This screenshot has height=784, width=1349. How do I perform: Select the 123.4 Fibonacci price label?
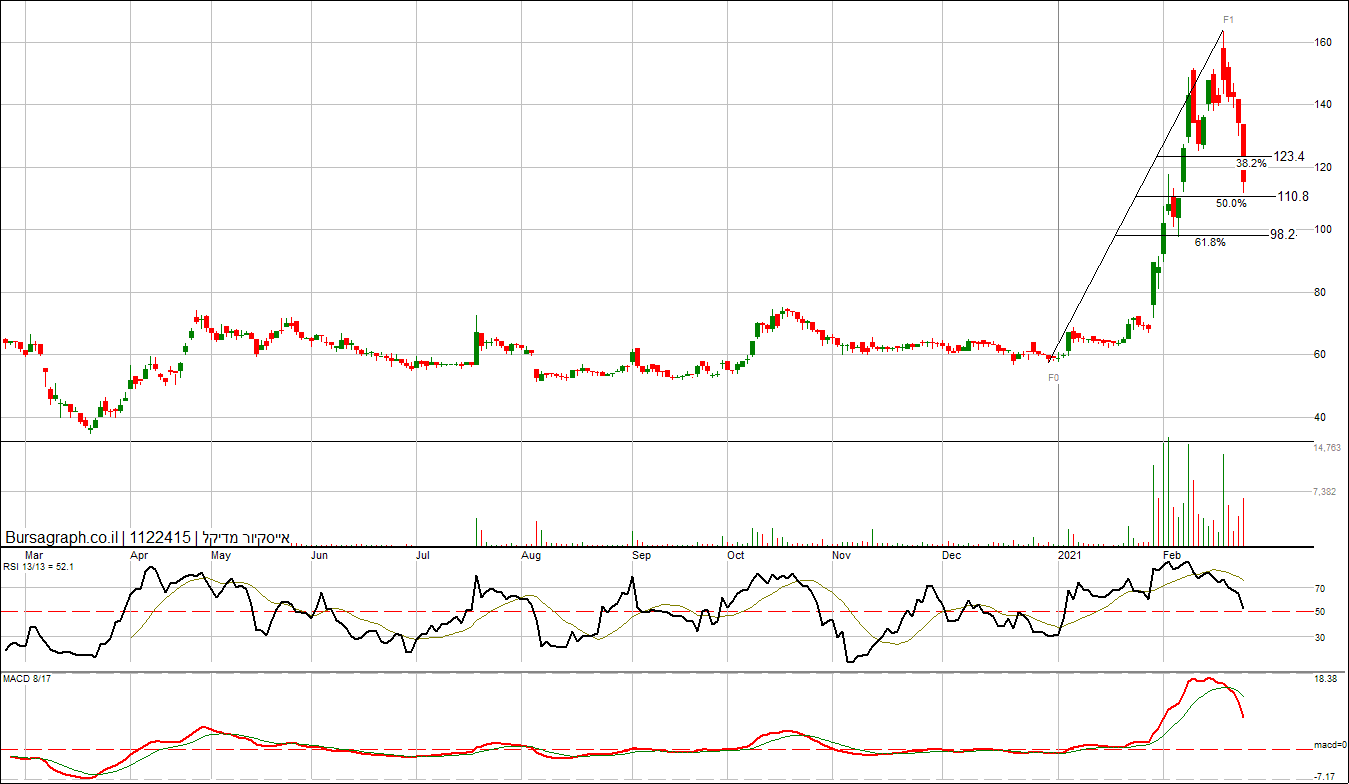(x=1291, y=156)
